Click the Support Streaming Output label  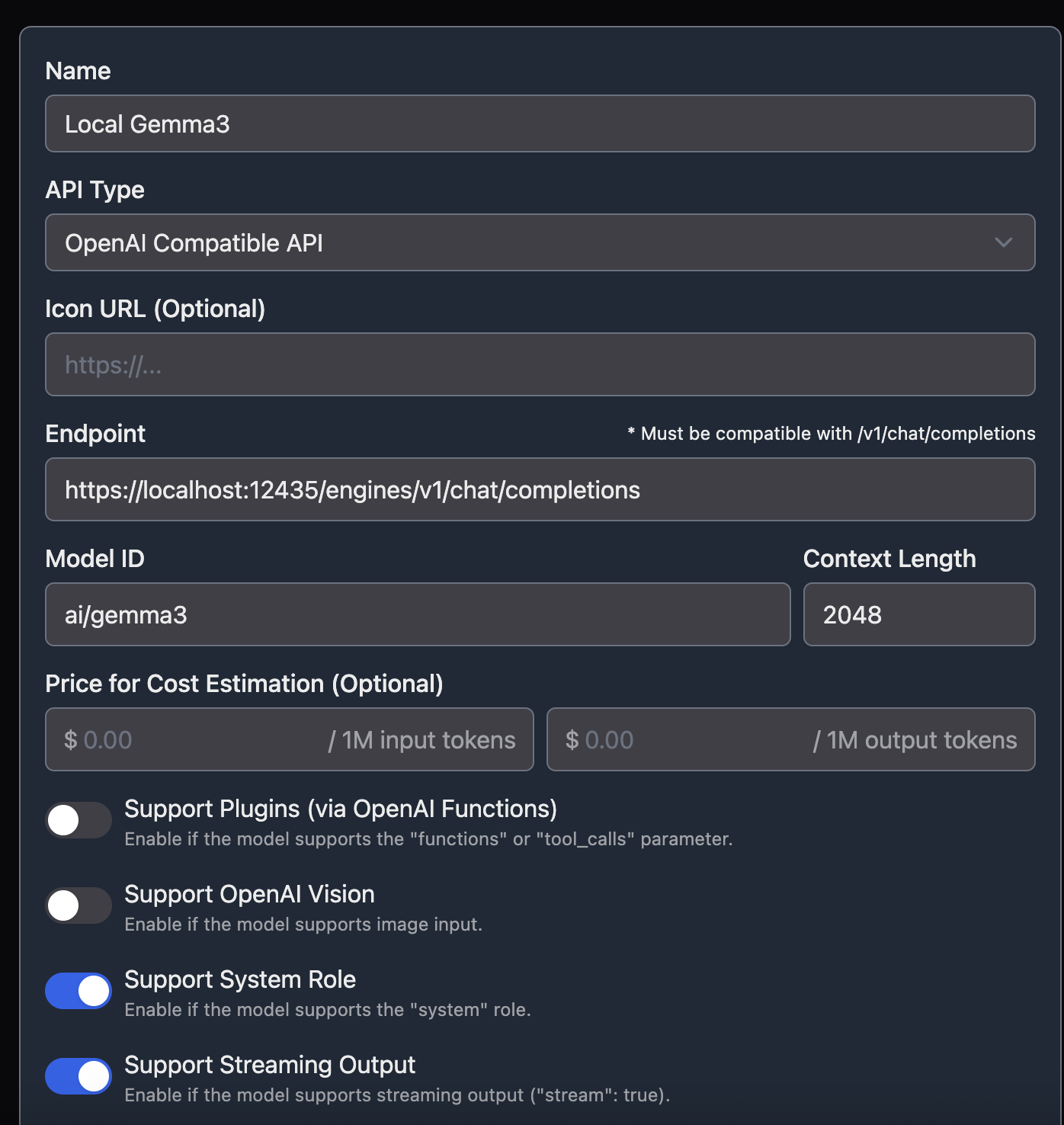pyautogui.click(x=270, y=1065)
